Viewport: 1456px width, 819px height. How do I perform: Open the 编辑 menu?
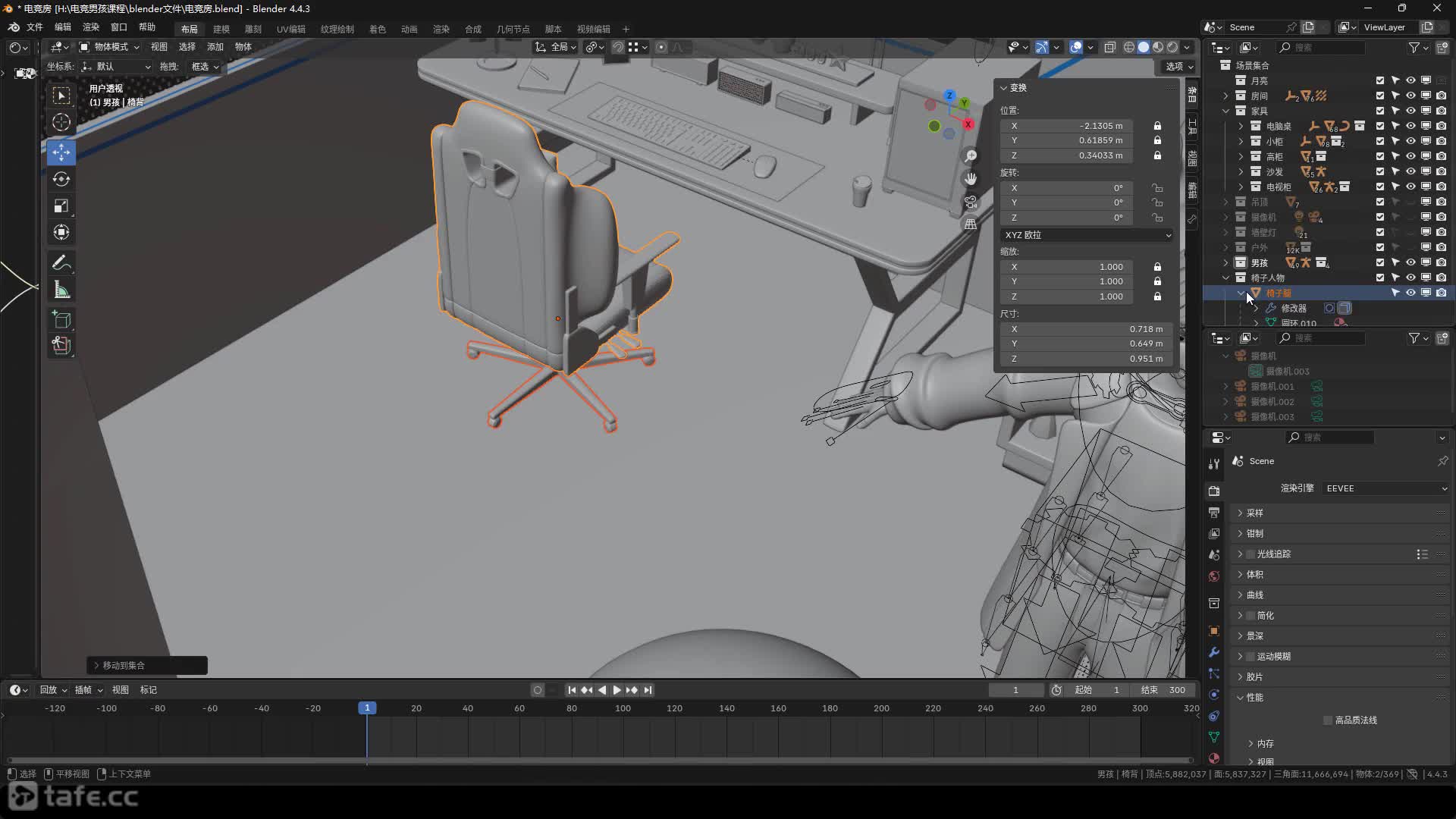[63, 27]
